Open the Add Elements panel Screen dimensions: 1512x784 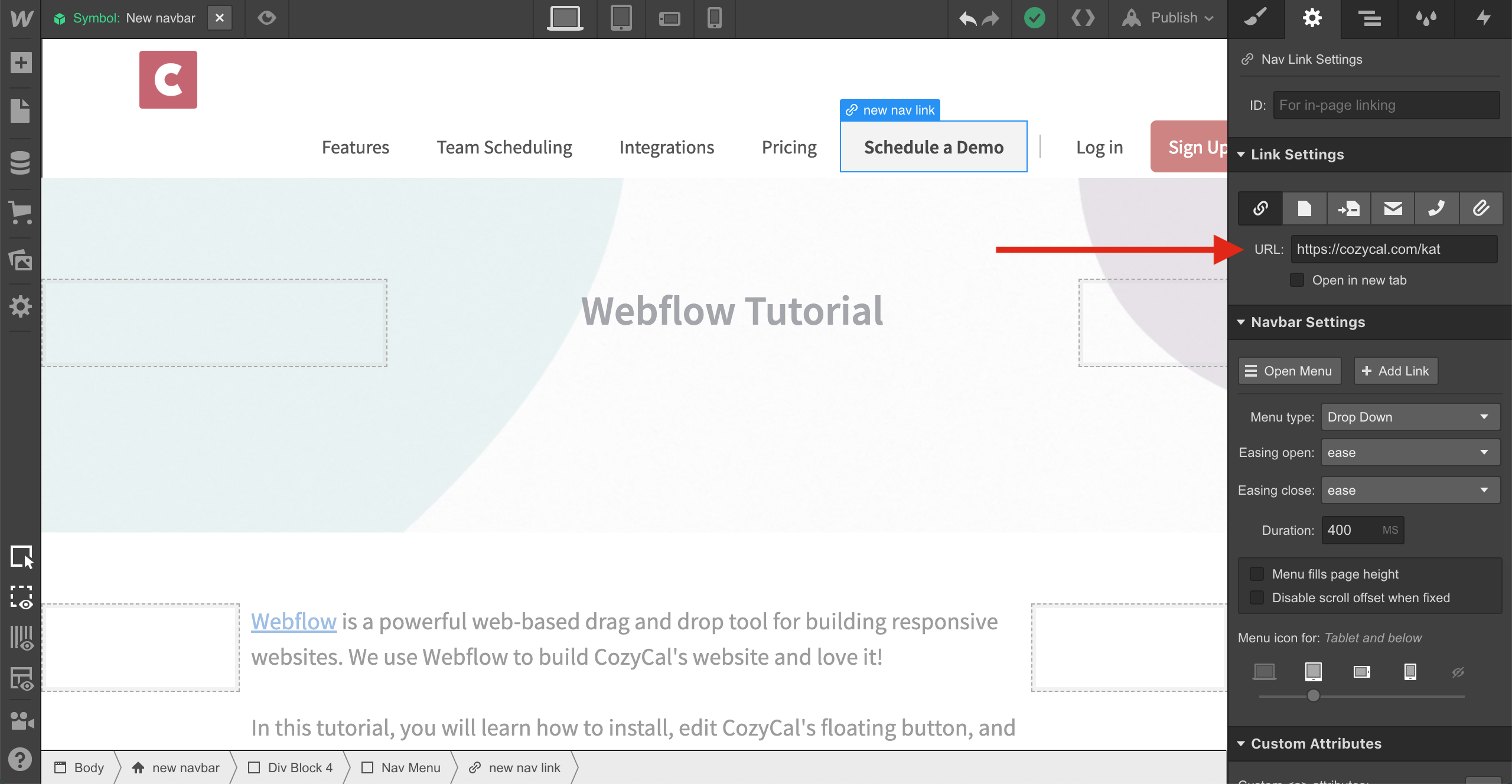click(21, 63)
